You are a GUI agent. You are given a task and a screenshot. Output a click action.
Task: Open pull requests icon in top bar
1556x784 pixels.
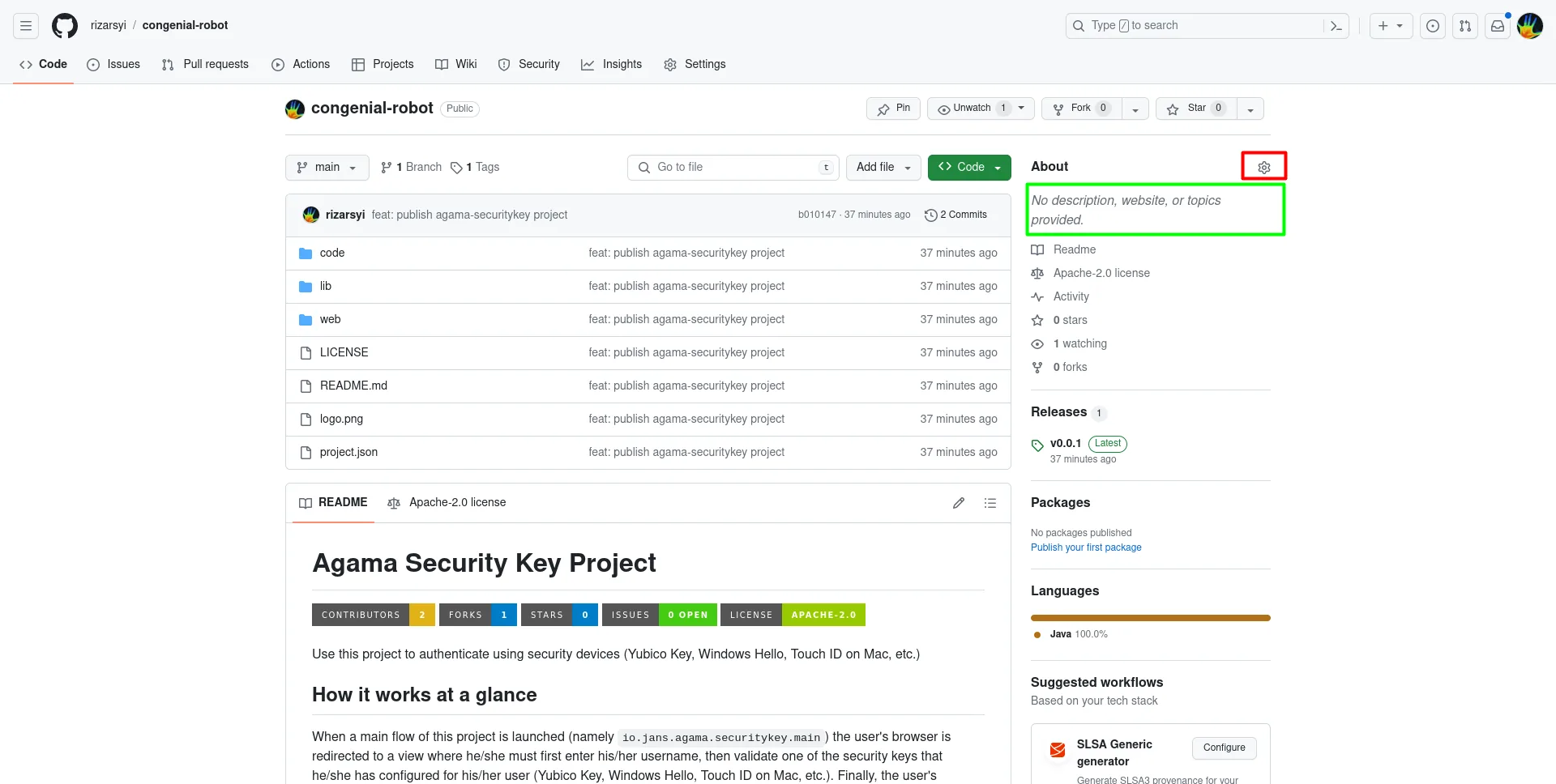click(x=1465, y=26)
